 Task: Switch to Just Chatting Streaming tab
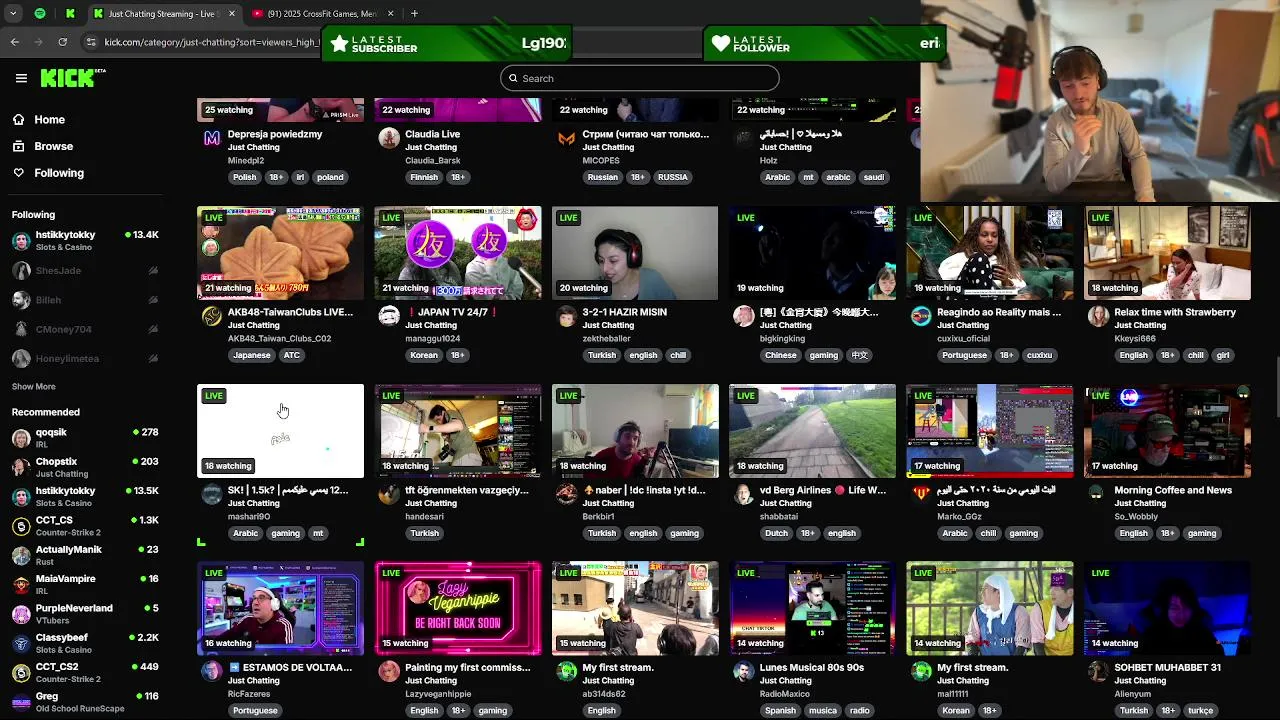[166, 14]
